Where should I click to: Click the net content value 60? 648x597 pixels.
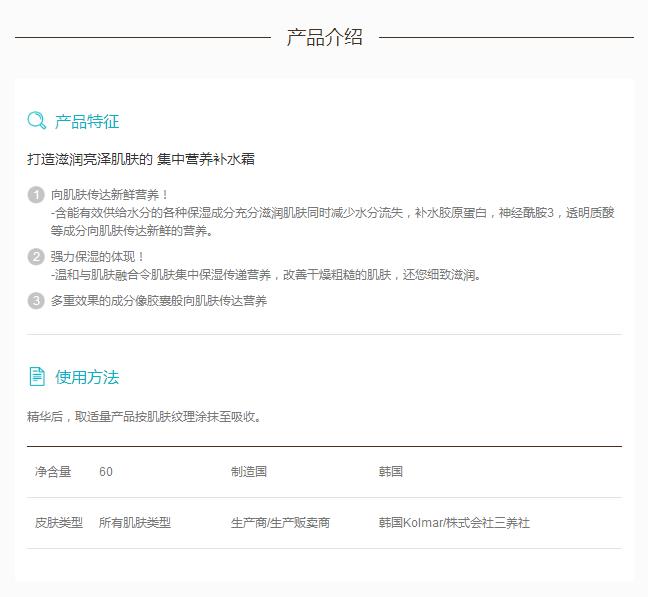point(106,472)
